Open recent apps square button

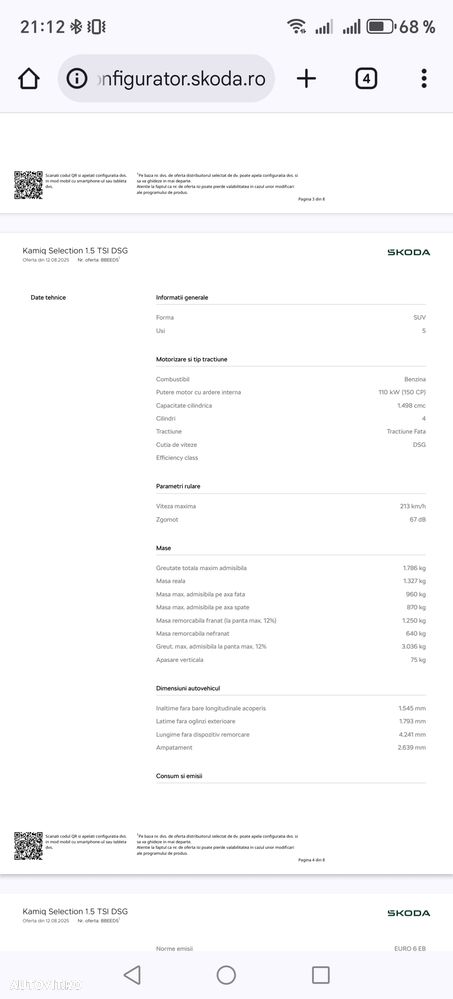coord(320,975)
